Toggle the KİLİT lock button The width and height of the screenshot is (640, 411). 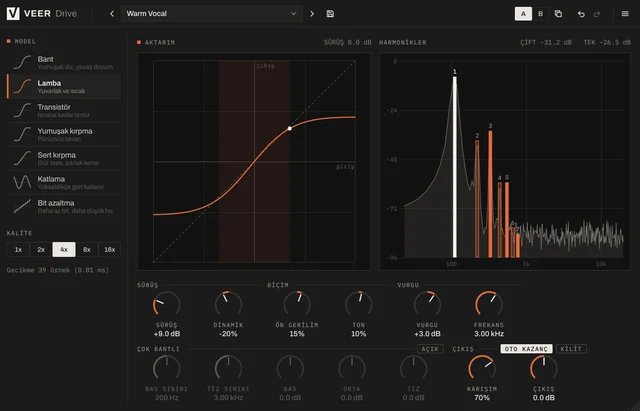pyautogui.click(x=571, y=349)
